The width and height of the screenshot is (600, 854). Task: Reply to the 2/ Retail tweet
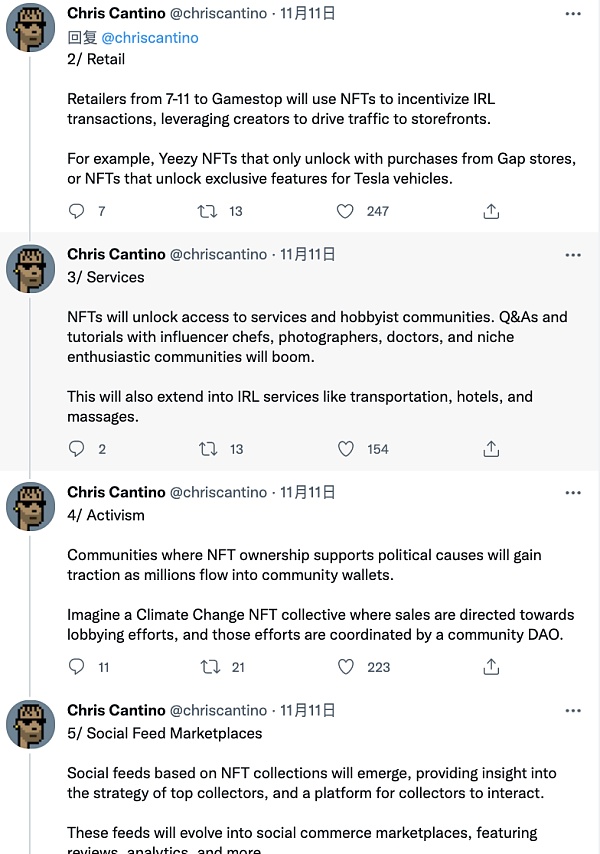(77, 211)
